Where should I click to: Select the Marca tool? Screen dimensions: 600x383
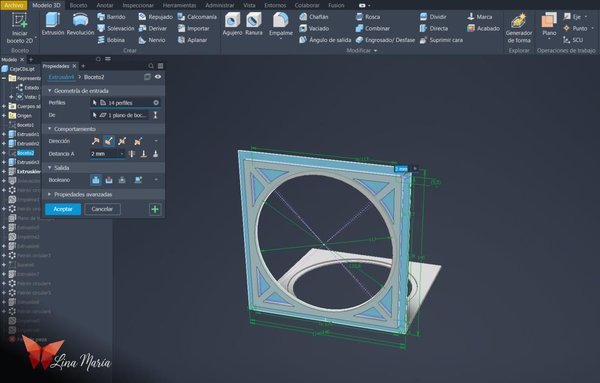479,17
